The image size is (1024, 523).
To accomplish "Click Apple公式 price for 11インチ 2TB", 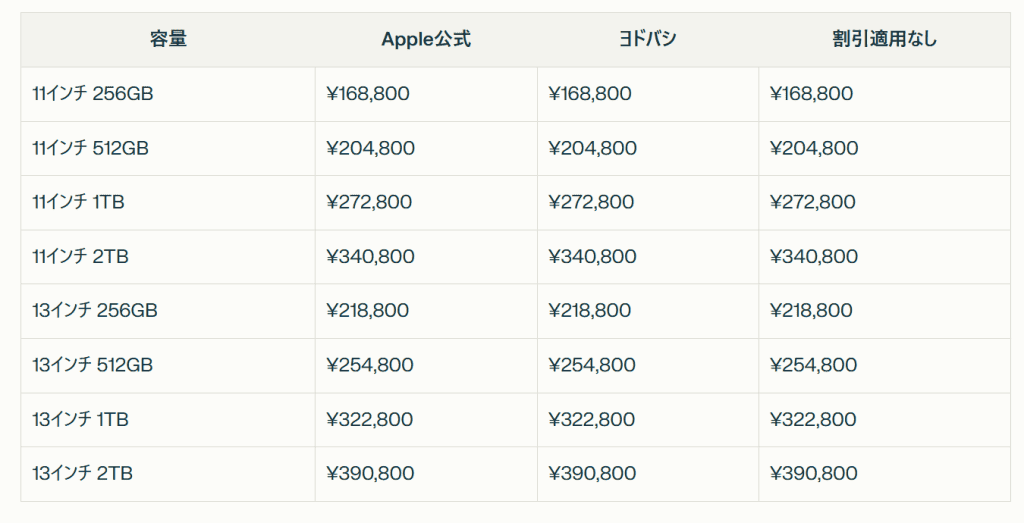I will (370, 257).
